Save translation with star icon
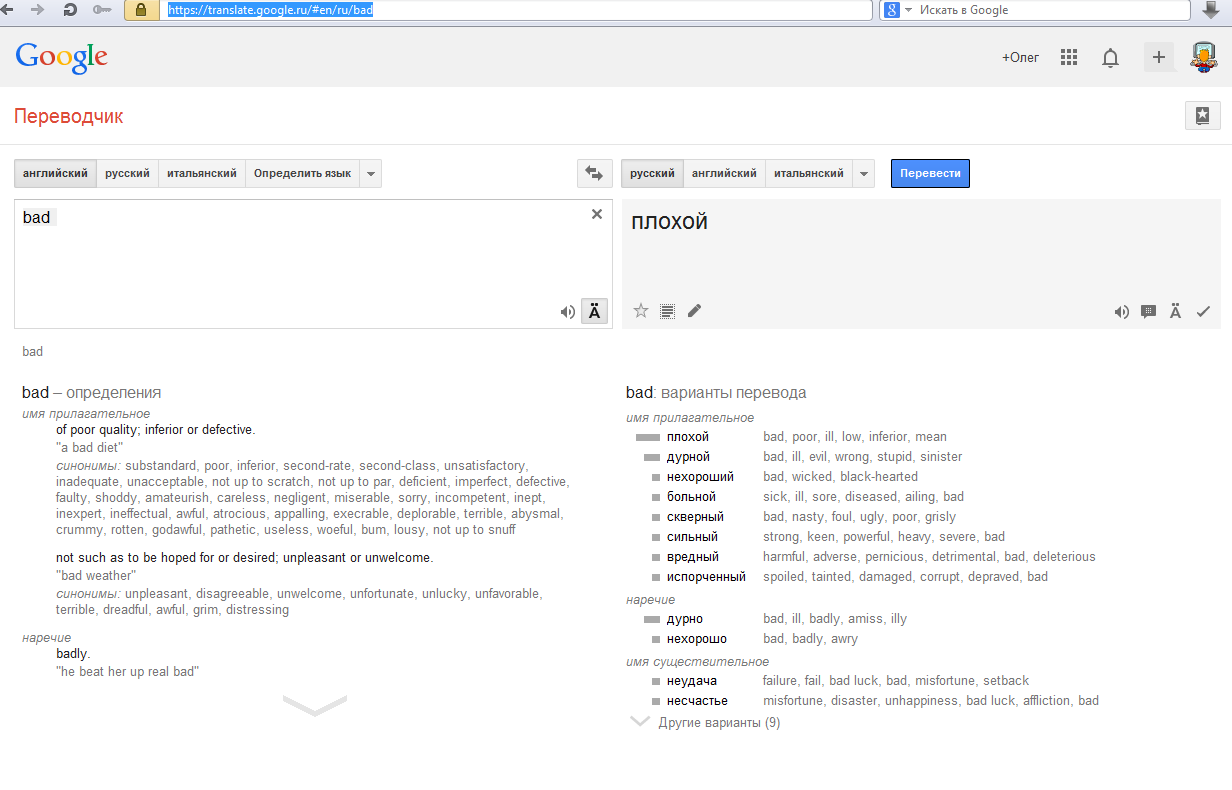The height and width of the screenshot is (790, 1232). 641,311
